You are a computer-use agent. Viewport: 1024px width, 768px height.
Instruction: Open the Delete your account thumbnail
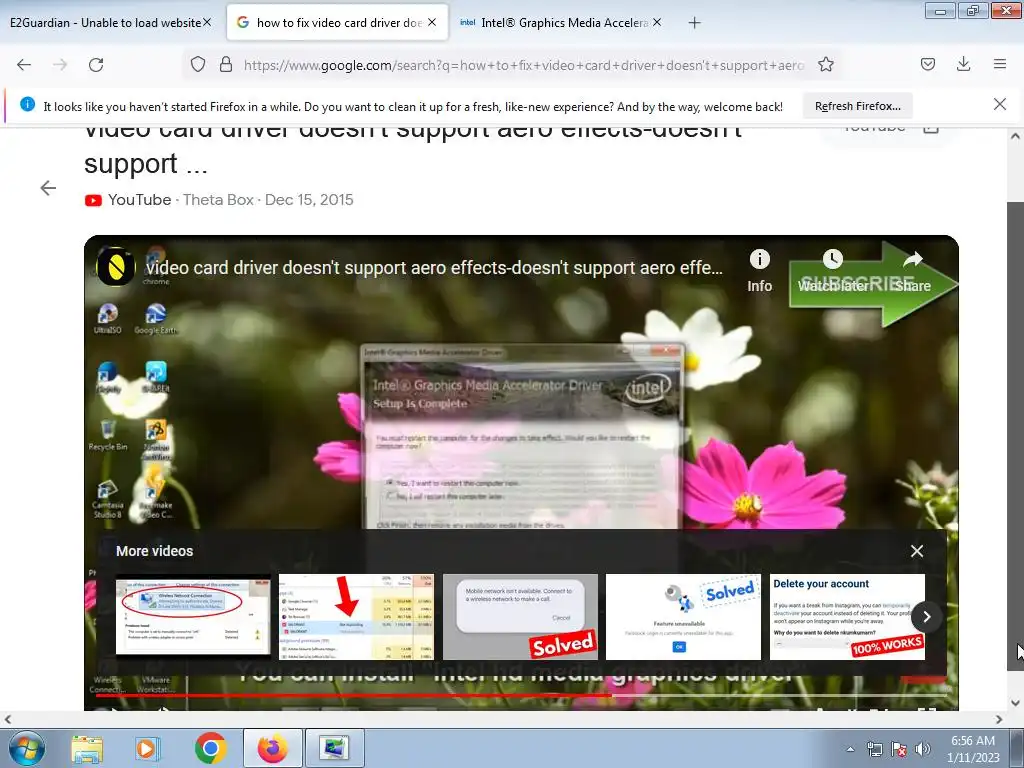point(848,616)
